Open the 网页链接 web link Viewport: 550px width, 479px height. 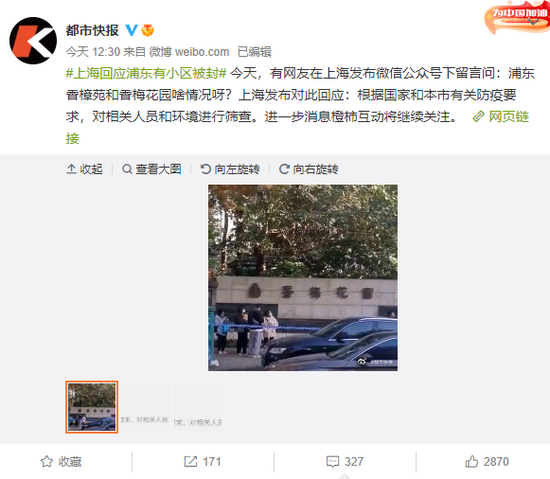[x=500, y=117]
